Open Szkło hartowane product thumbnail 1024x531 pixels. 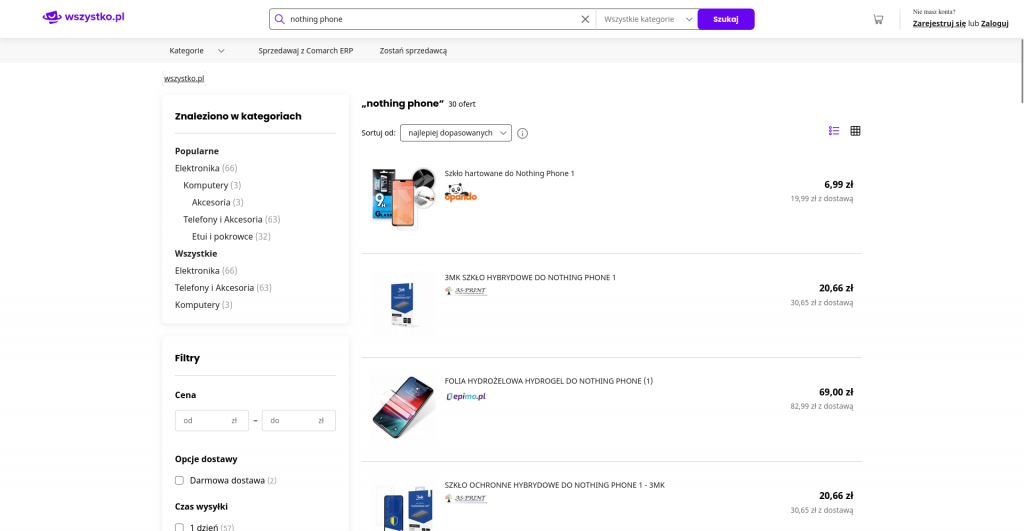(402, 197)
